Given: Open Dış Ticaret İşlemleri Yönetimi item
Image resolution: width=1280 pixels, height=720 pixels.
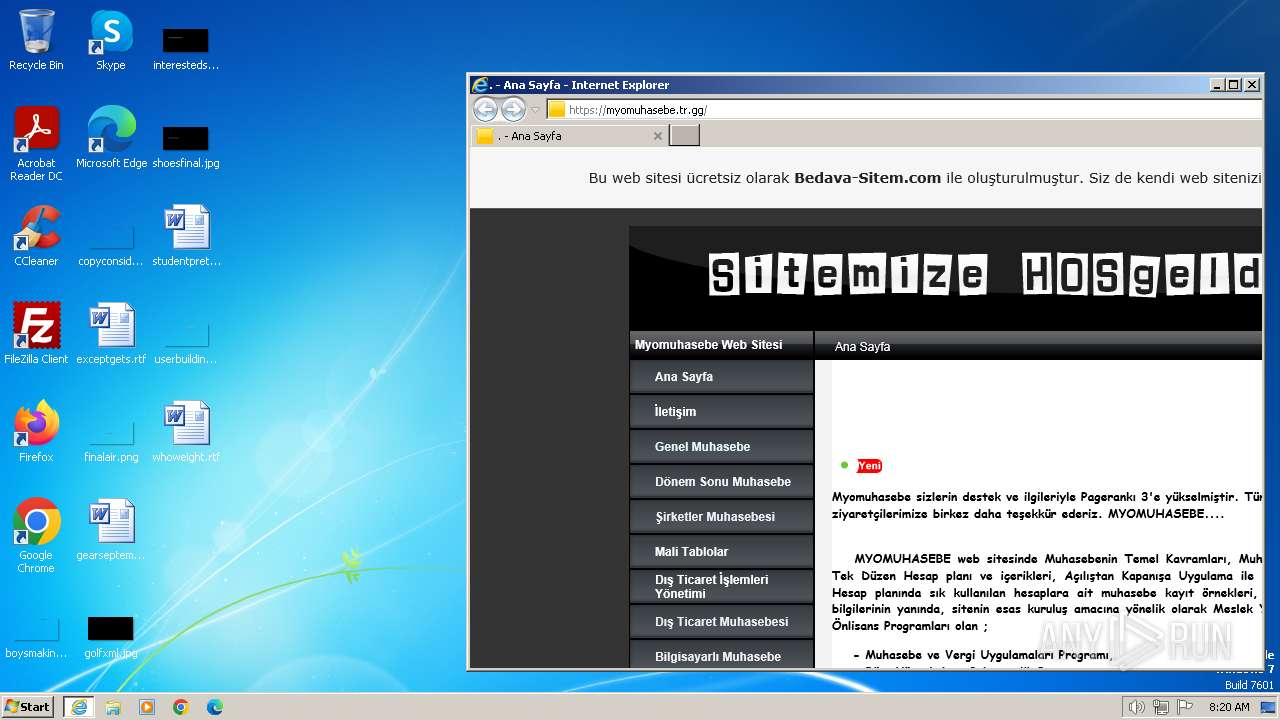Looking at the screenshot, I should (x=721, y=587).
